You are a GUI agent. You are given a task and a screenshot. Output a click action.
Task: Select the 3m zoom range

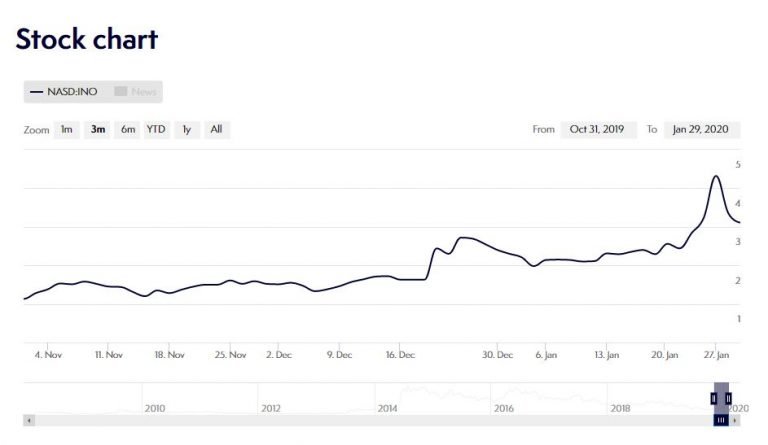click(98, 129)
